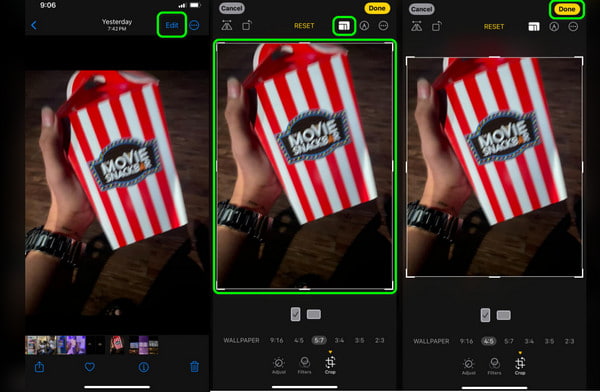Image resolution: width=600 pixels, height=392 pixels.
Task: Open Adjust tool in the right screen
Action: [x=468, y=366]
